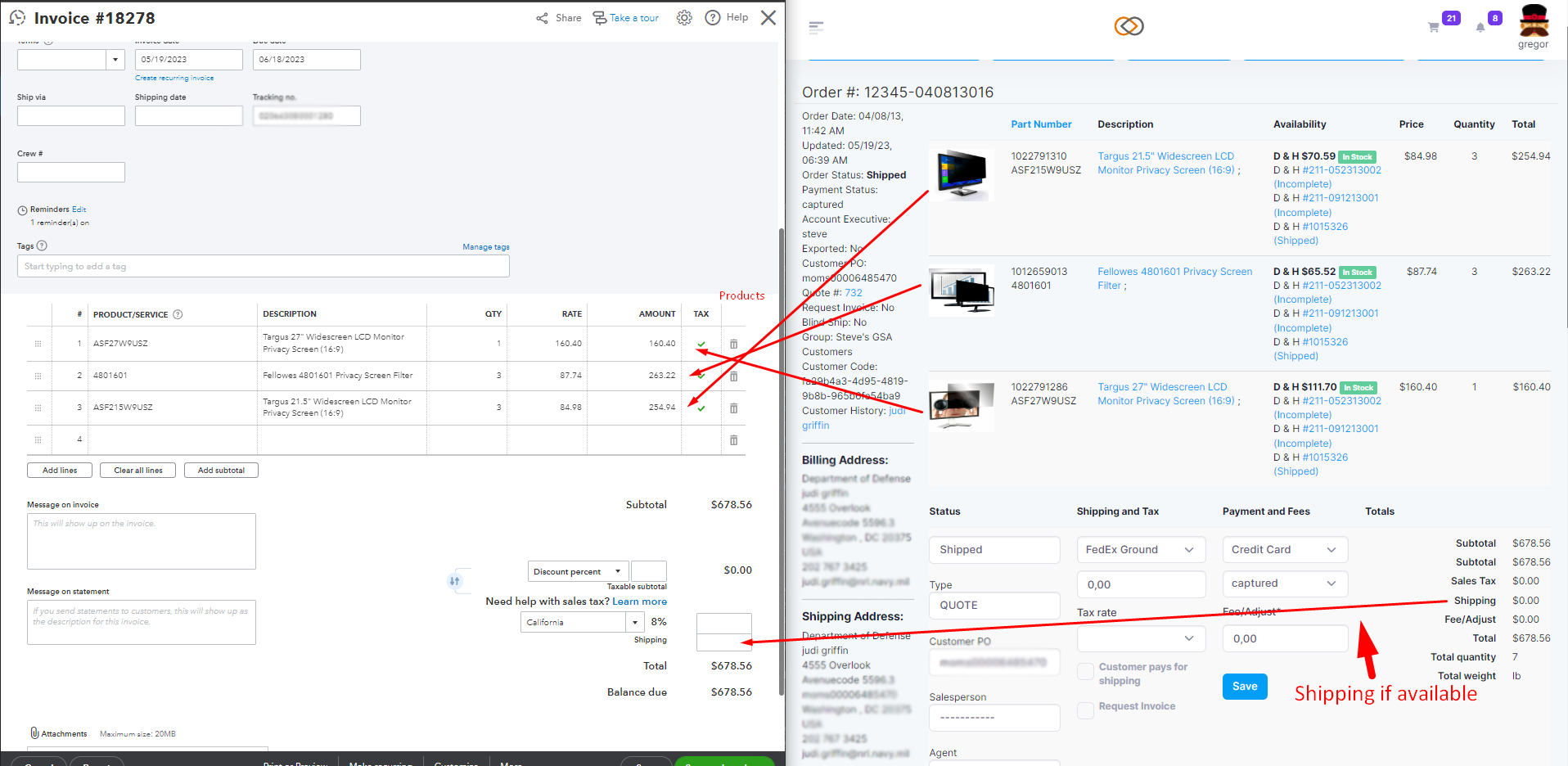
Task: Click the Part Number column header
Action: 1041,124
